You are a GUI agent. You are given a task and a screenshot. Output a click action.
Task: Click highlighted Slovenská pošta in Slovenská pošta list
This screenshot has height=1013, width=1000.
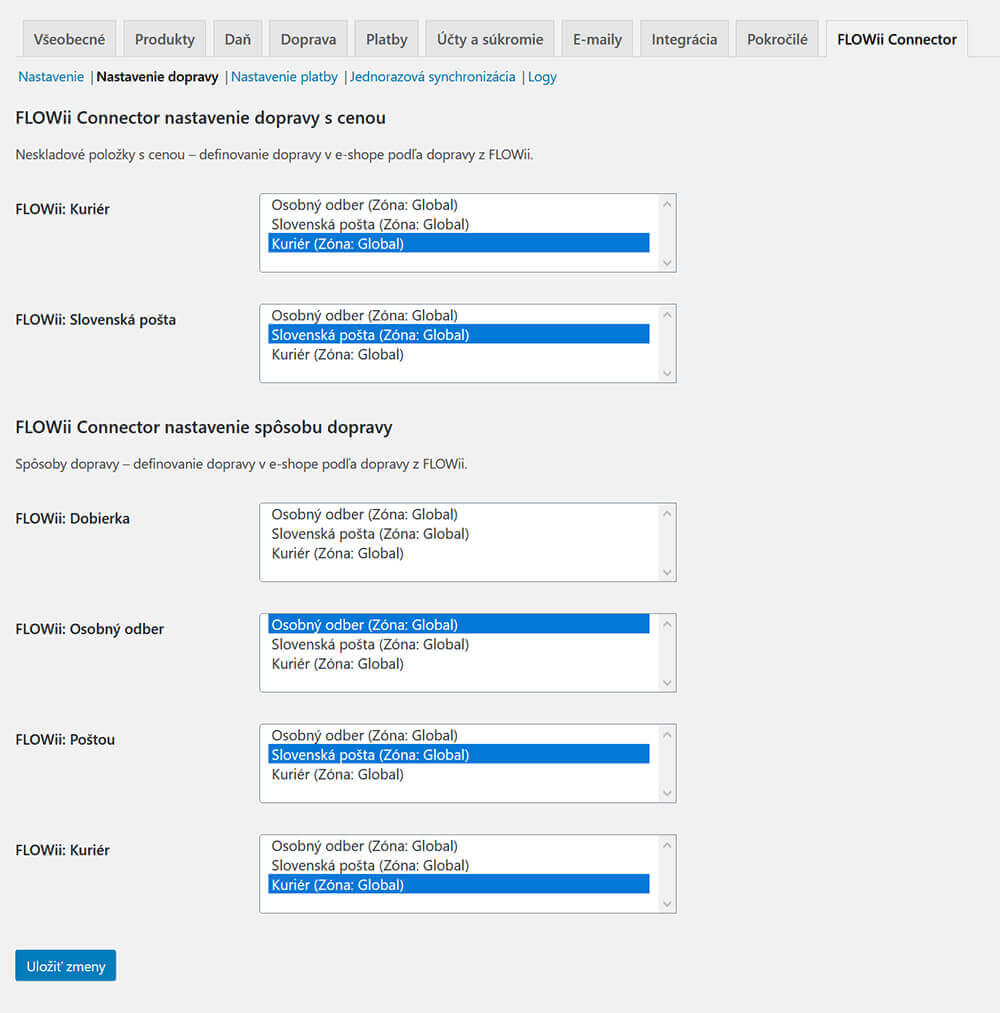point(459,334)
